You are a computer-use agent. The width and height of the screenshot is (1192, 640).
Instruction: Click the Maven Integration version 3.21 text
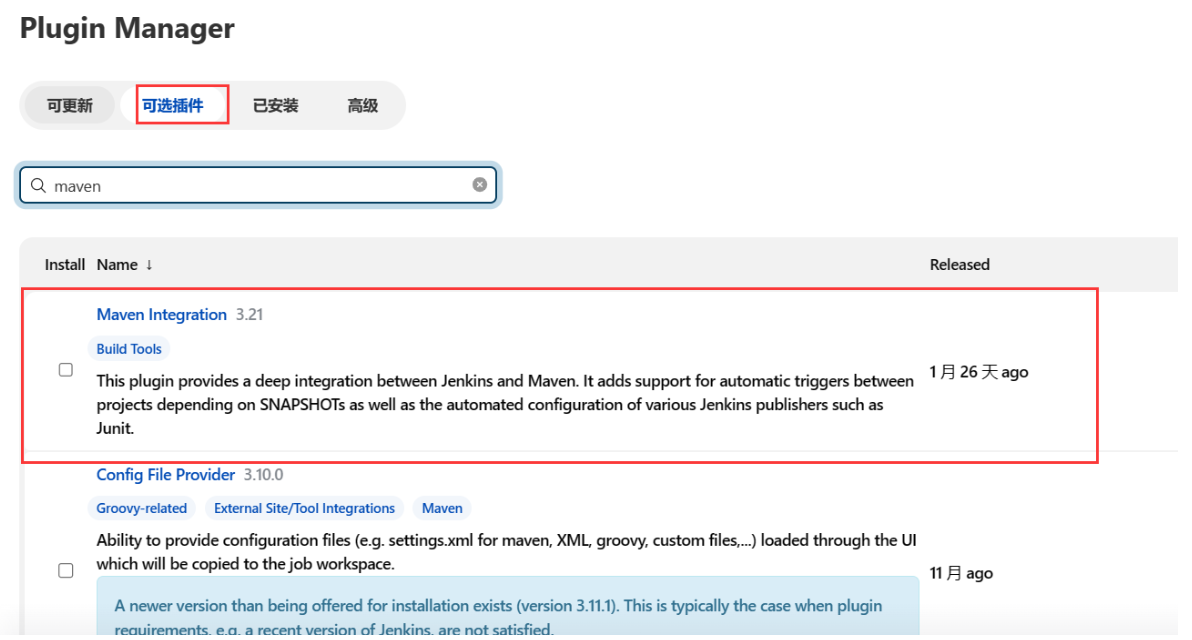coord(249,315)
